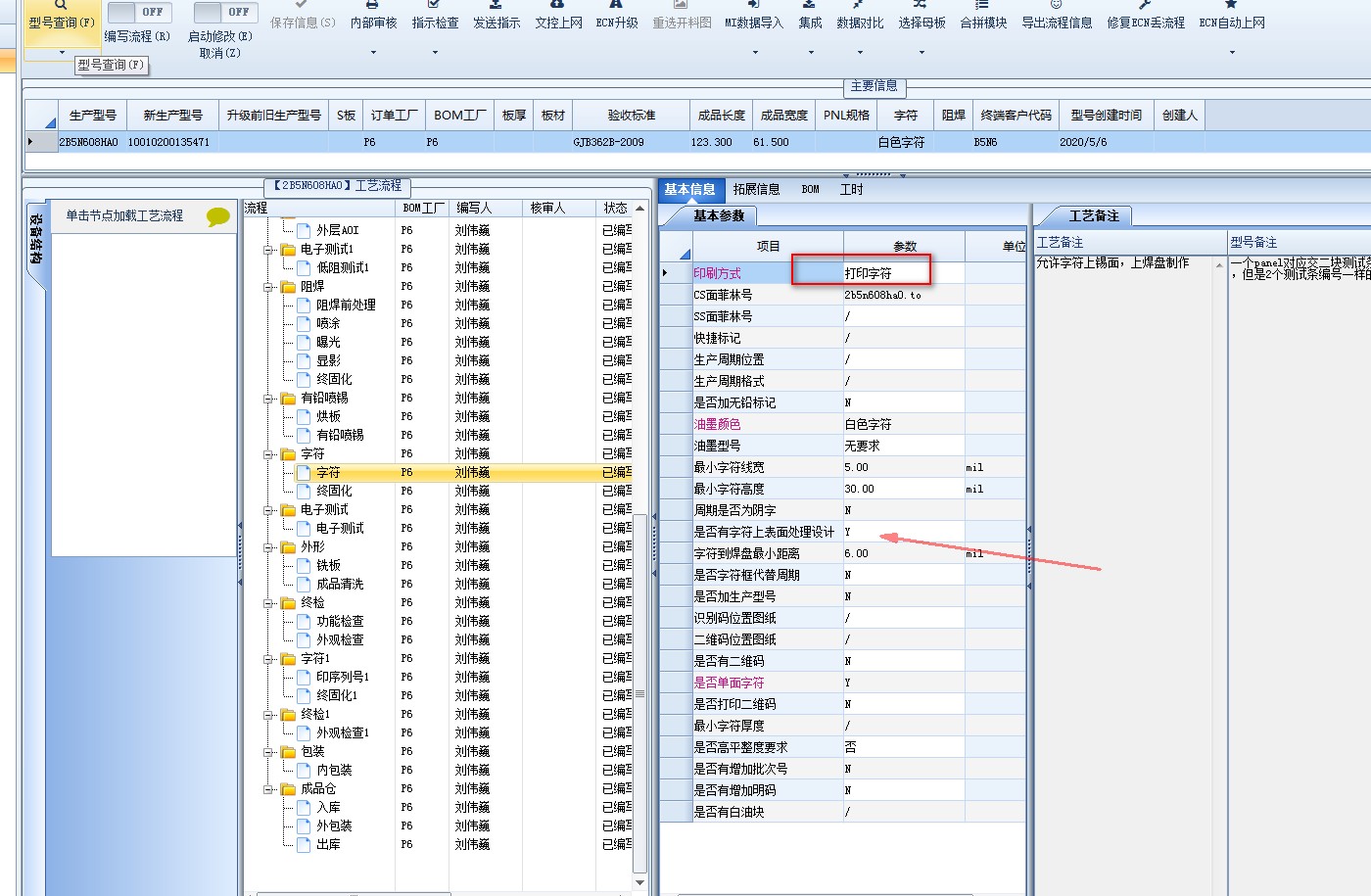Click the 指示检查 toolbar button

435,18
